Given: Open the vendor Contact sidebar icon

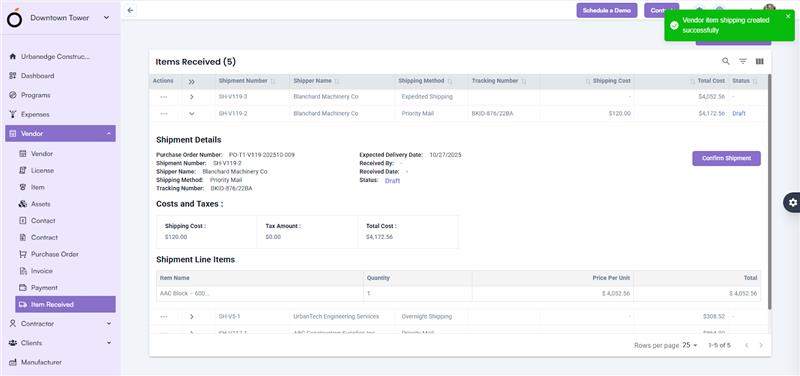Looking at the screenshot, I should click(22, 221).
